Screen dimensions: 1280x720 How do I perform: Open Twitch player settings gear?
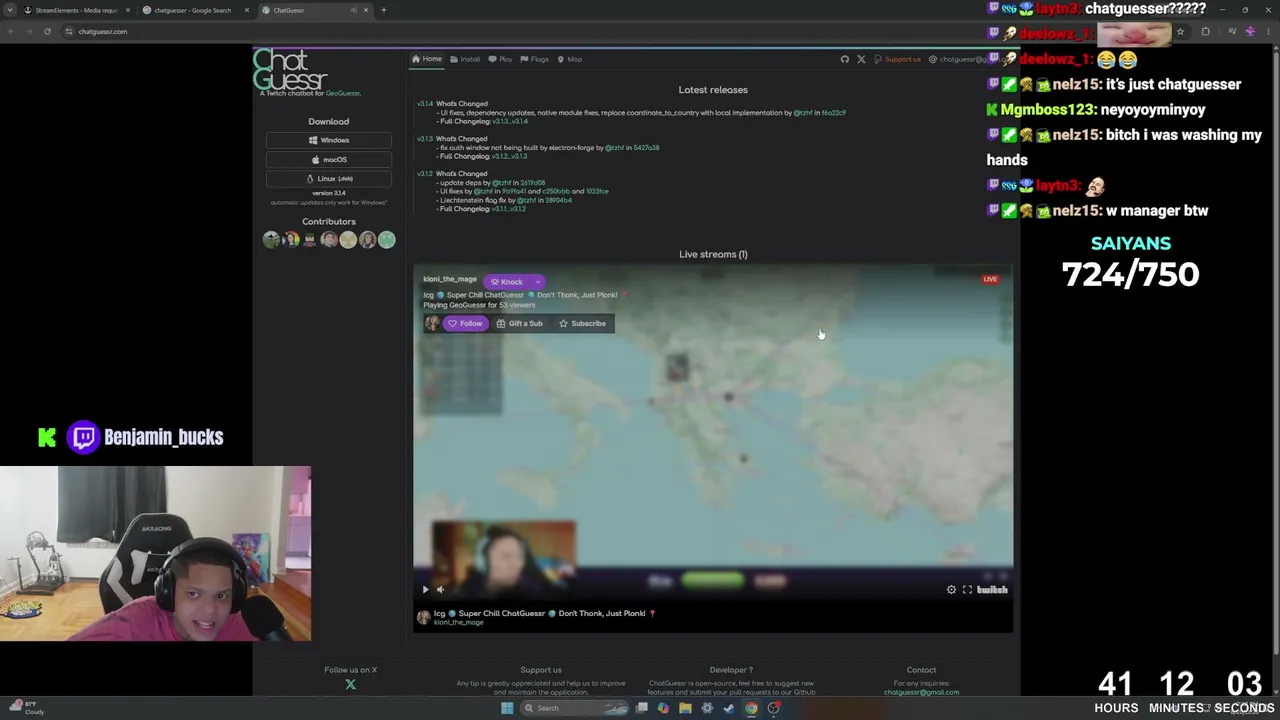[x=951, y=590]
